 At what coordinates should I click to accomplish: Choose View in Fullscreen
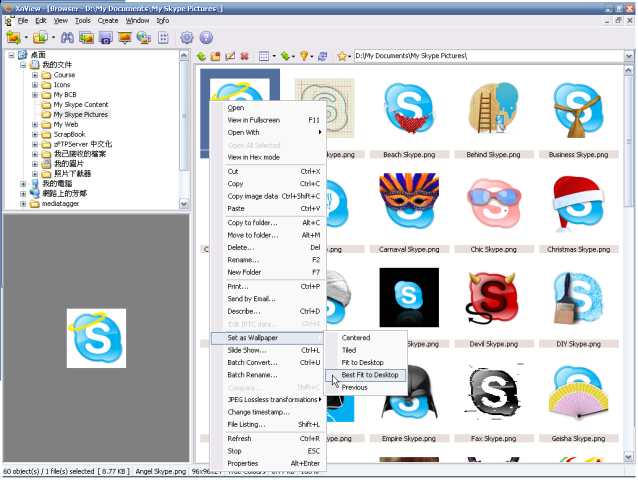coord(268,120)
